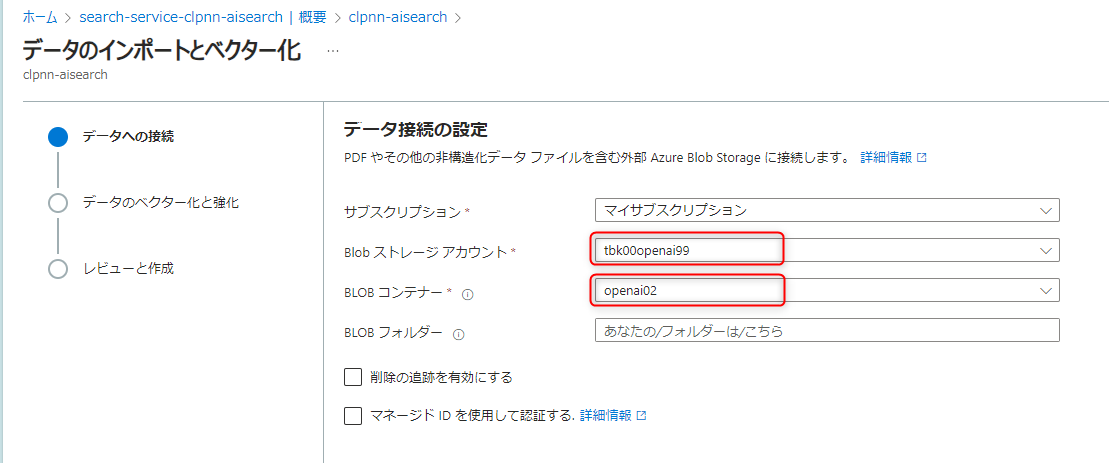Open the BLOB コンテナー dropdown
Image resolution: width=1109 pixels, height=463 pixels.
click(x=826, y=290)
